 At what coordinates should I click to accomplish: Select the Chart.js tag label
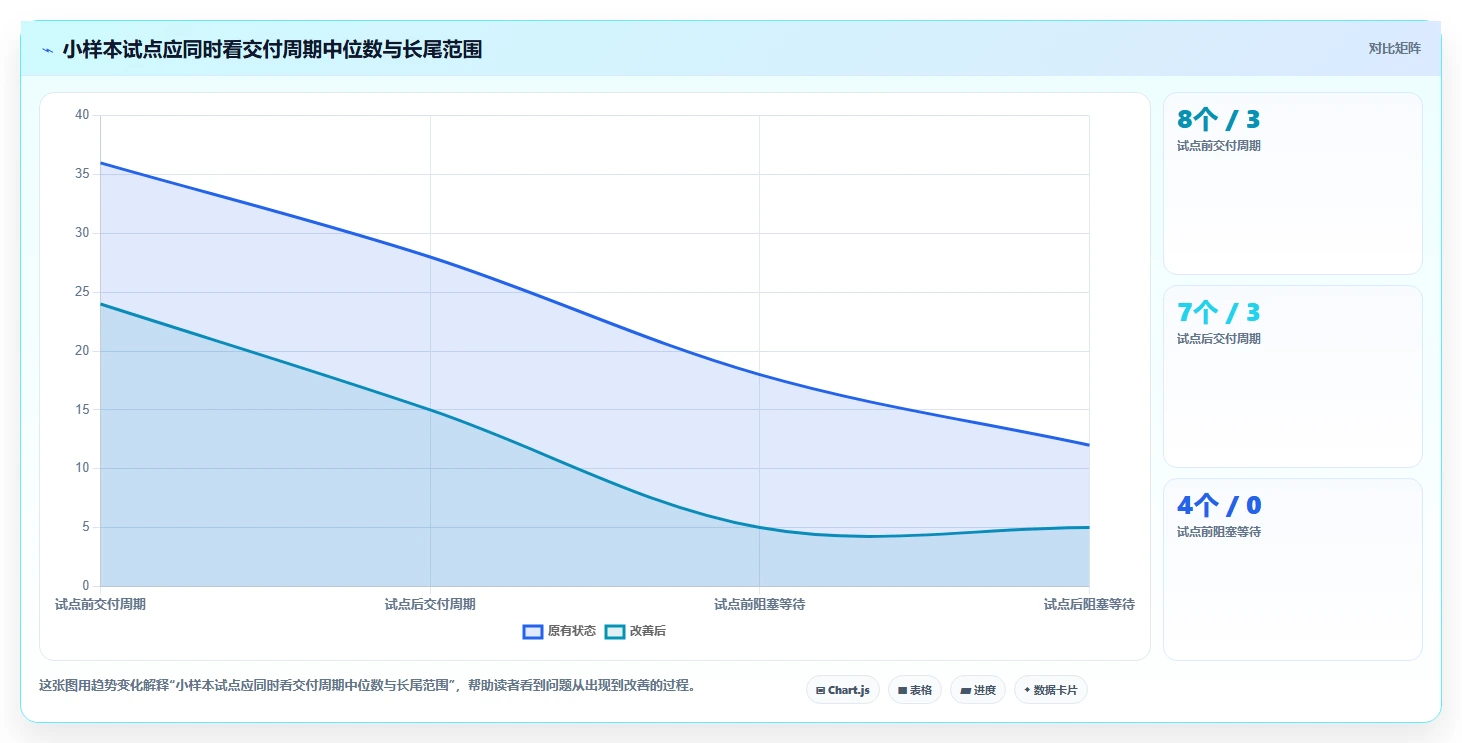coord(849,690)
